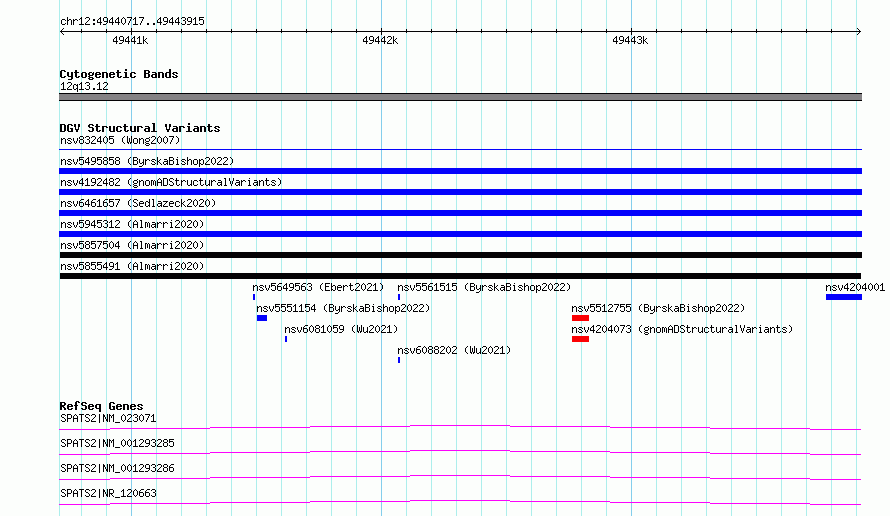Screen dimensions: 890x516
Task: Click the blue bar under nsv5945312
Action: click(x=460, y=234)
